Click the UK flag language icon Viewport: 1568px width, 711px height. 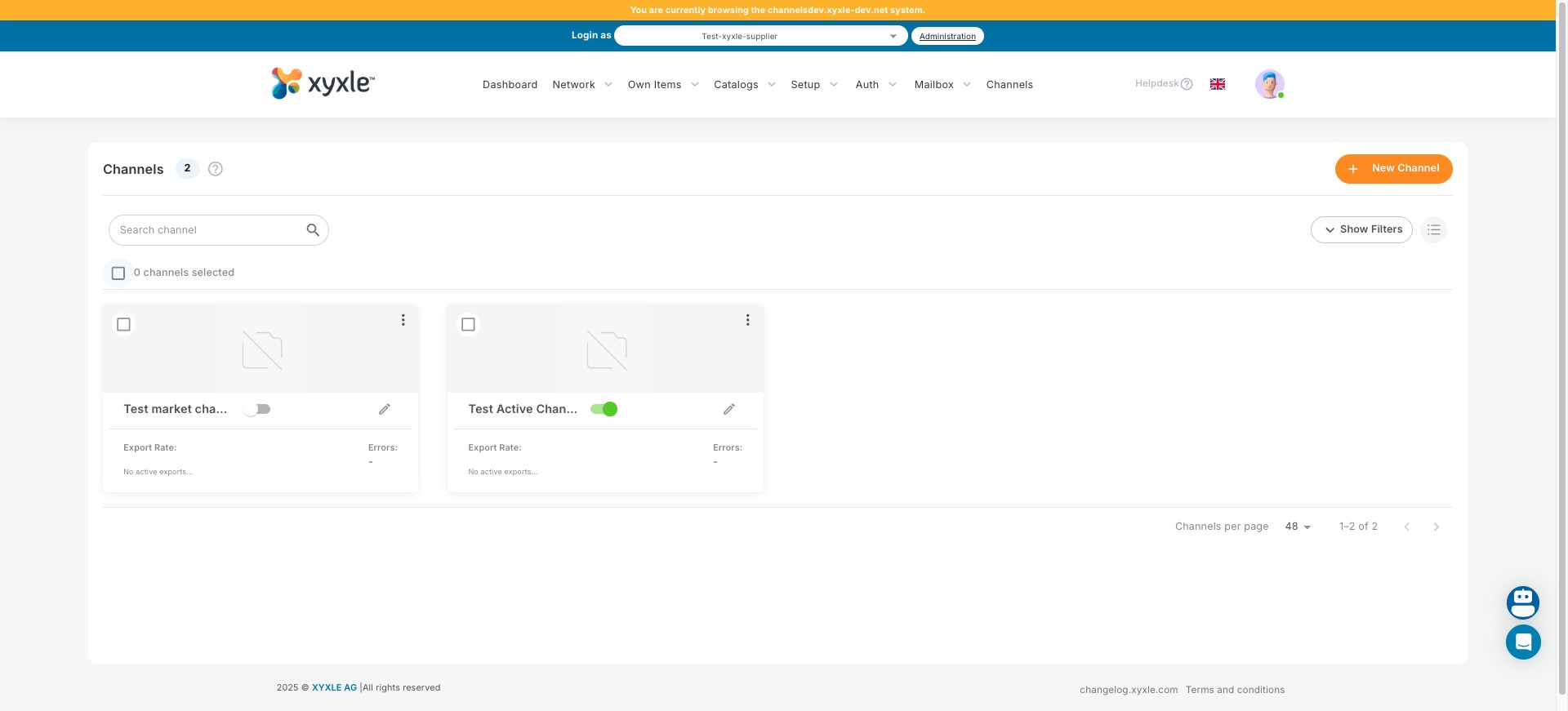(x=1217, y=84)
